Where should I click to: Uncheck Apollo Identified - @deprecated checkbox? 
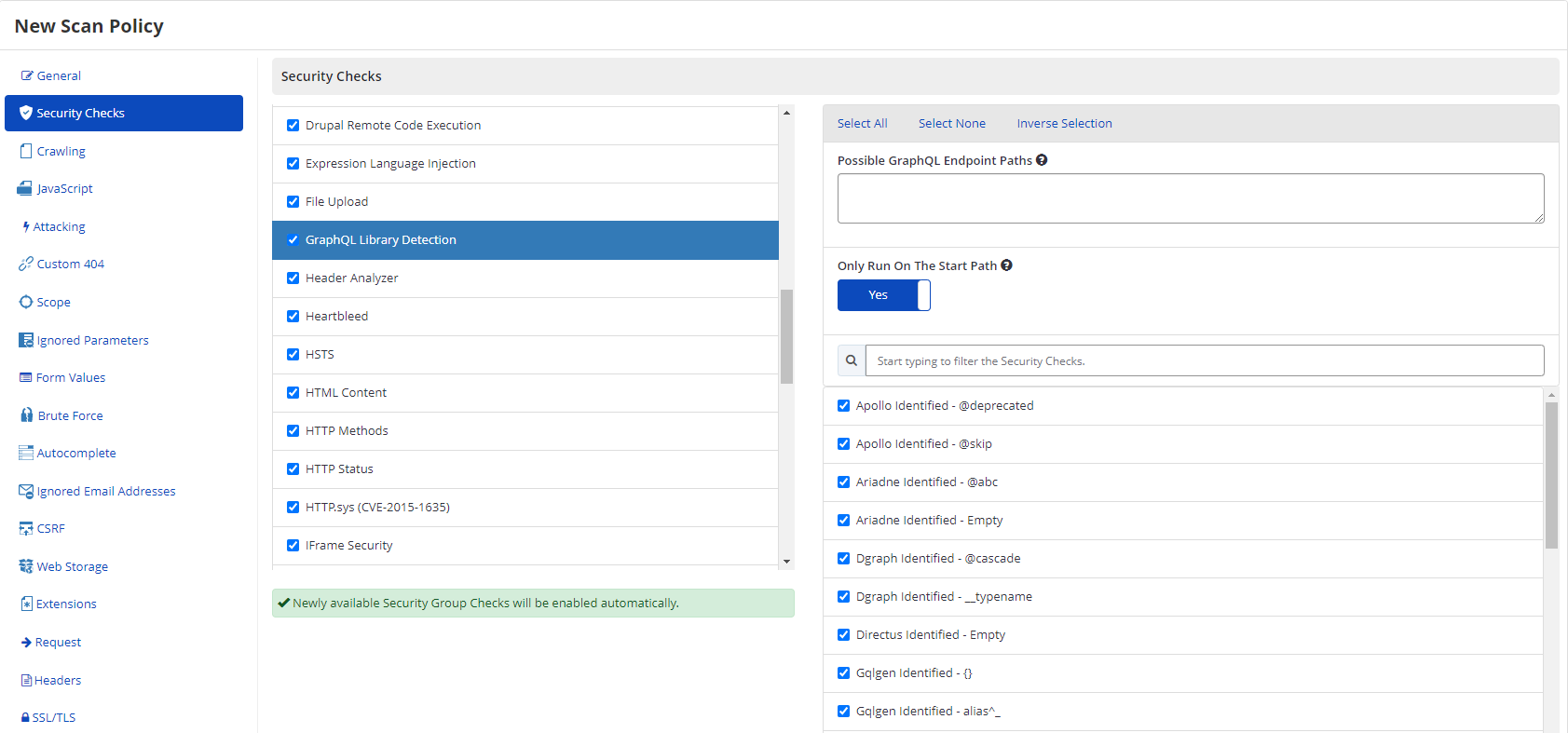844,406
